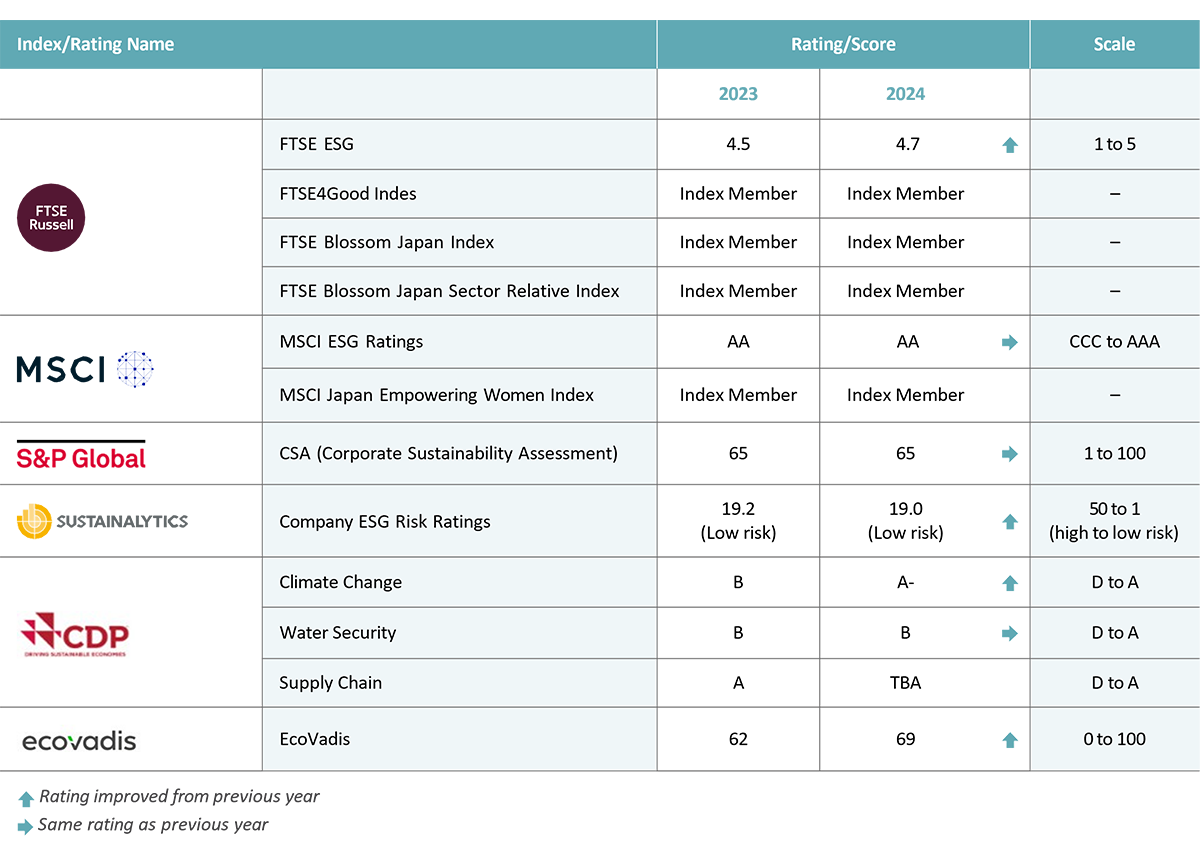The width and height of the screenshot is (1200, 856).
Task: Select the EcoVadis 2023 score of 62
Action: [738, 739]
